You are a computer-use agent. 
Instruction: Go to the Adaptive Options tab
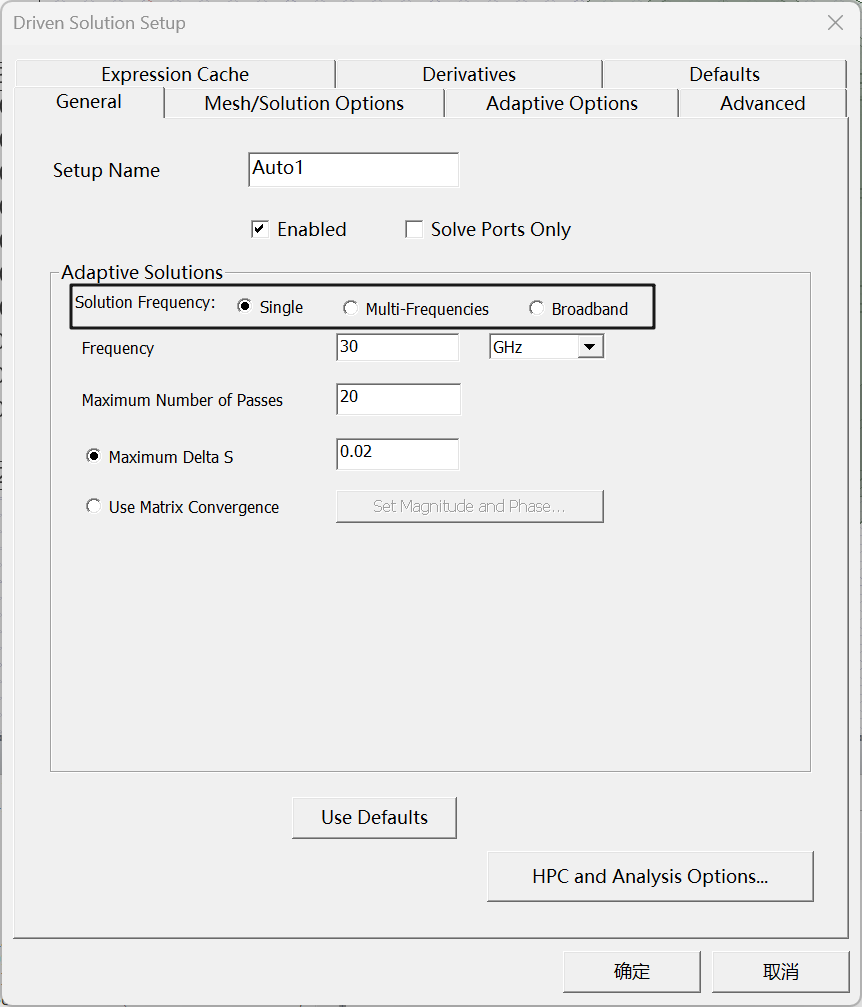tap(561, 104)
